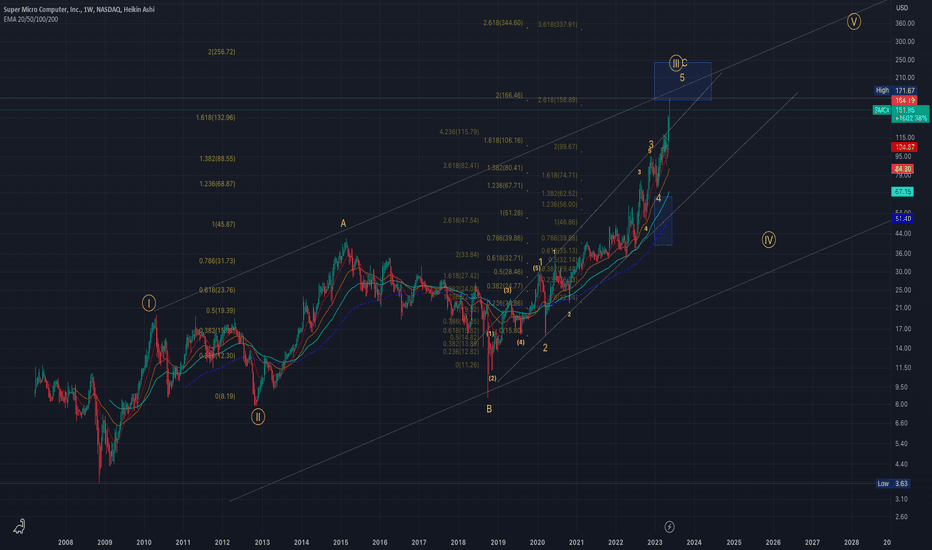Click the wave A label near 2015 peak
The height and width of the screenshot is (550, 932).
[x=343, y=224]
